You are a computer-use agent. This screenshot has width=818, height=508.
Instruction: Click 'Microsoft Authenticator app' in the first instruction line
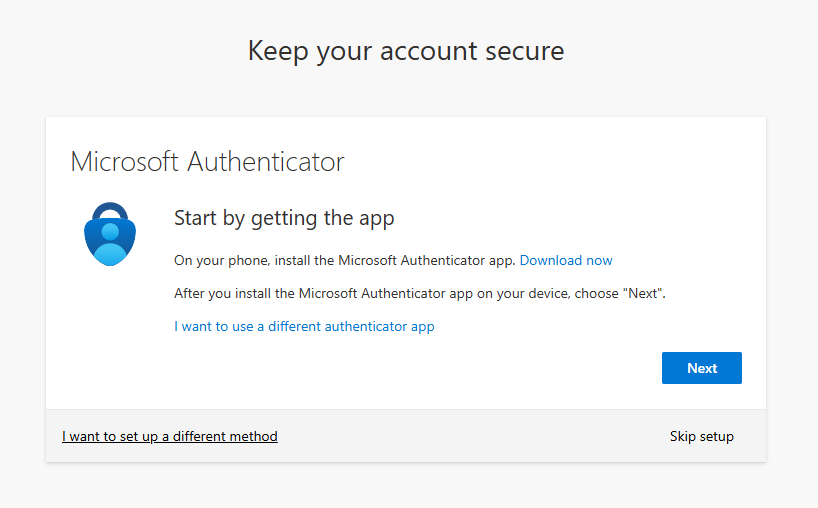[x=427, y=260]
